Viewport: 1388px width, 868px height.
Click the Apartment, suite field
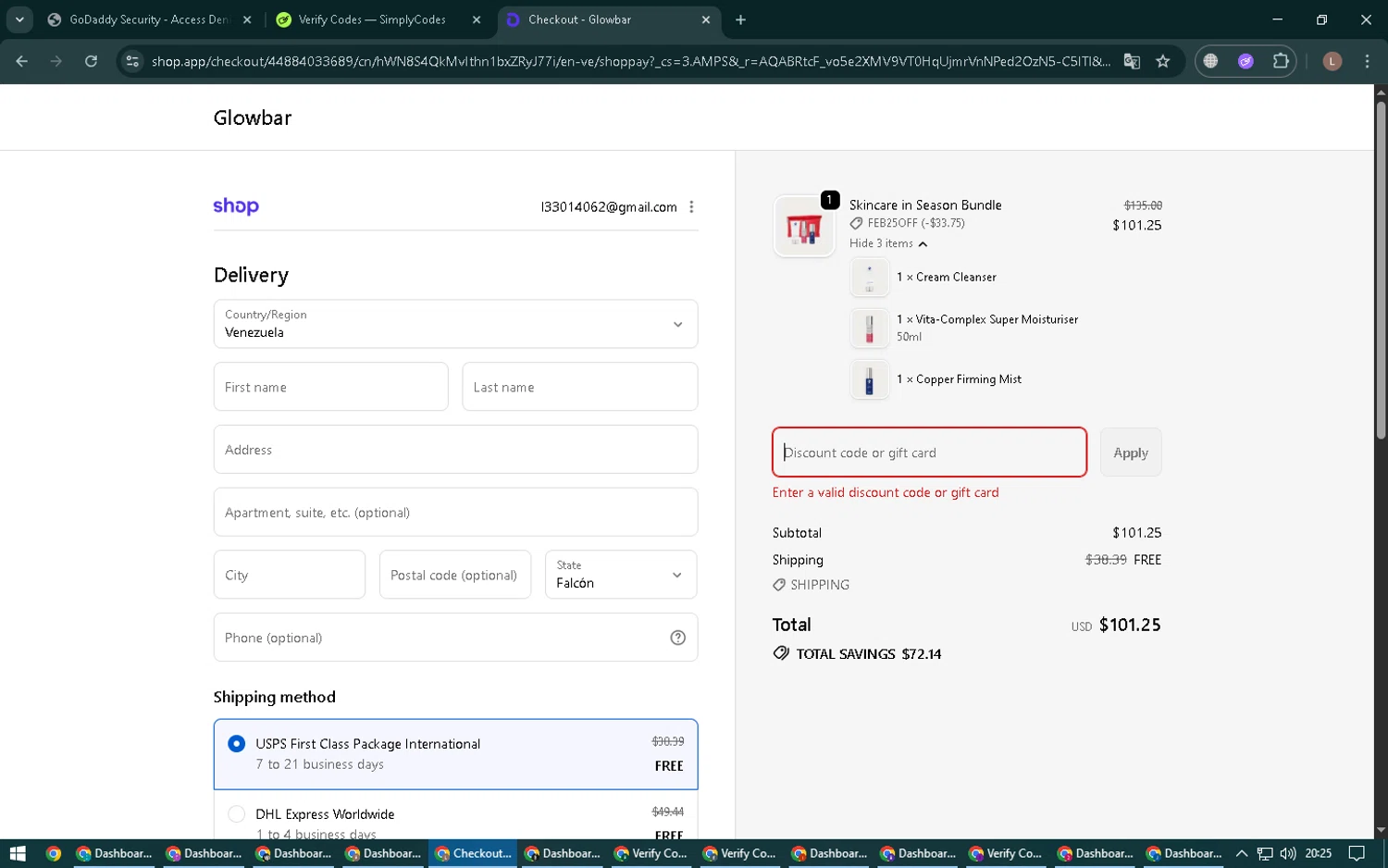click(x=455, y=512)
